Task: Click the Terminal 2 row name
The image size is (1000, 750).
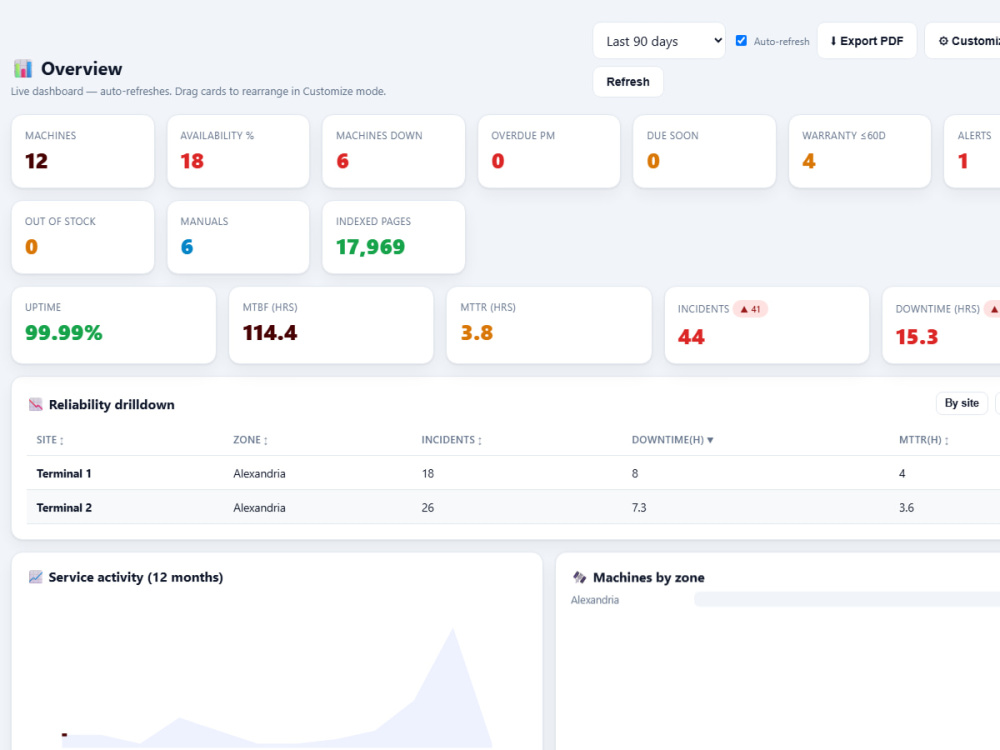Action: pos(64,508)
